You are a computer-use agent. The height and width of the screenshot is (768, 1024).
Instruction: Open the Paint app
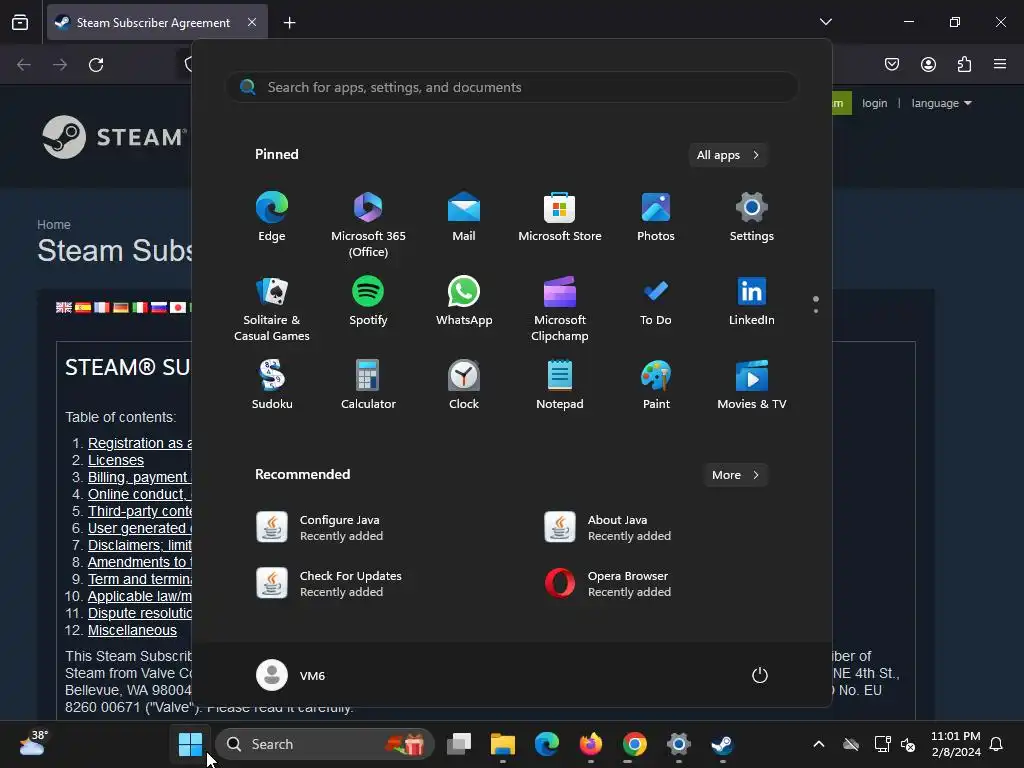pyautogui.click(x=656, y=385)
